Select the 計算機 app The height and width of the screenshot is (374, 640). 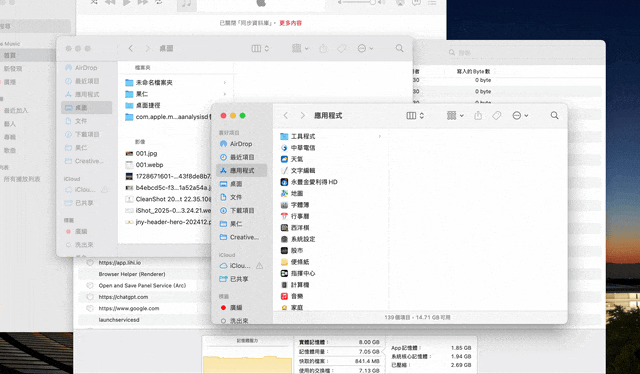pos(295,285)
